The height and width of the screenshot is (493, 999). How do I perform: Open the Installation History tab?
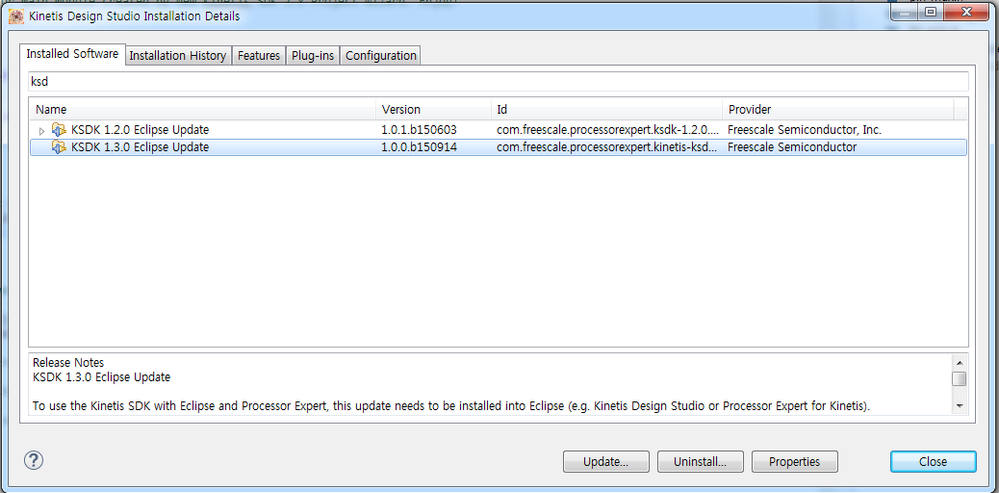178,56
